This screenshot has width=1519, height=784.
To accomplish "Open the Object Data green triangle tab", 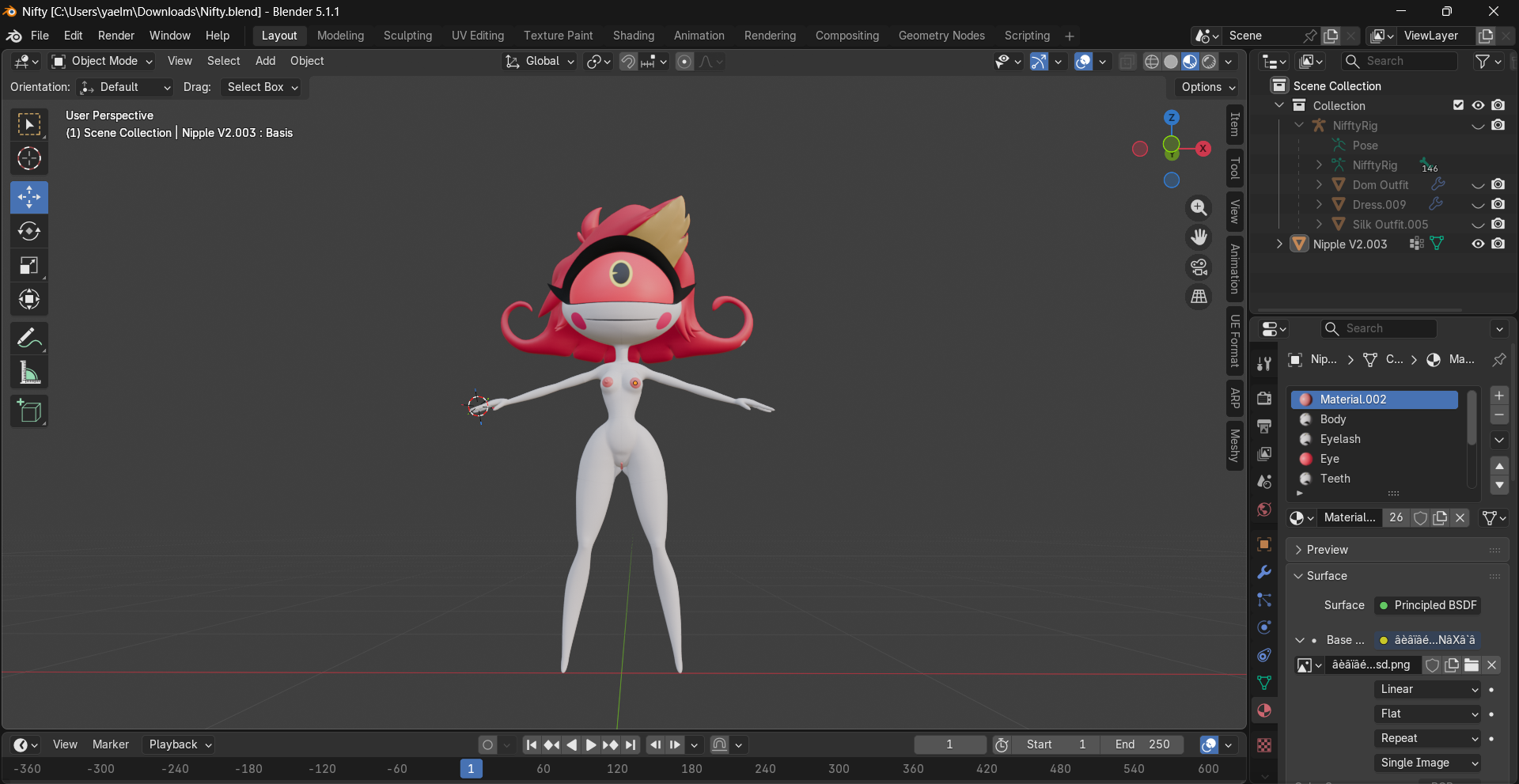I will coord(1264,683).
